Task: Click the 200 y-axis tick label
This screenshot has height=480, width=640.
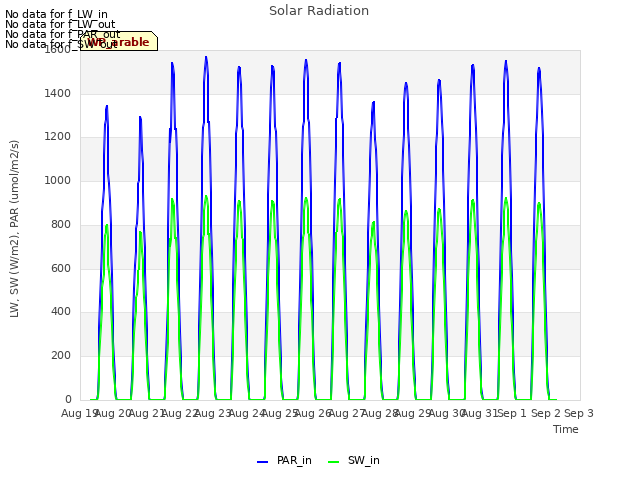Action: (x=61, y=356)
